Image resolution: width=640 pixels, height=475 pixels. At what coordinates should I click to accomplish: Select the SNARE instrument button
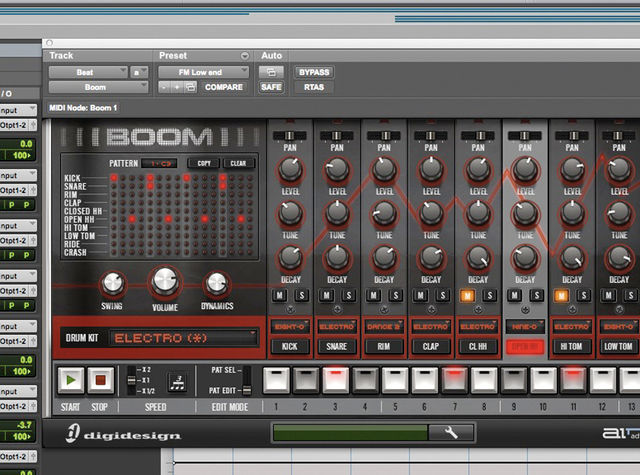(337, 346)
